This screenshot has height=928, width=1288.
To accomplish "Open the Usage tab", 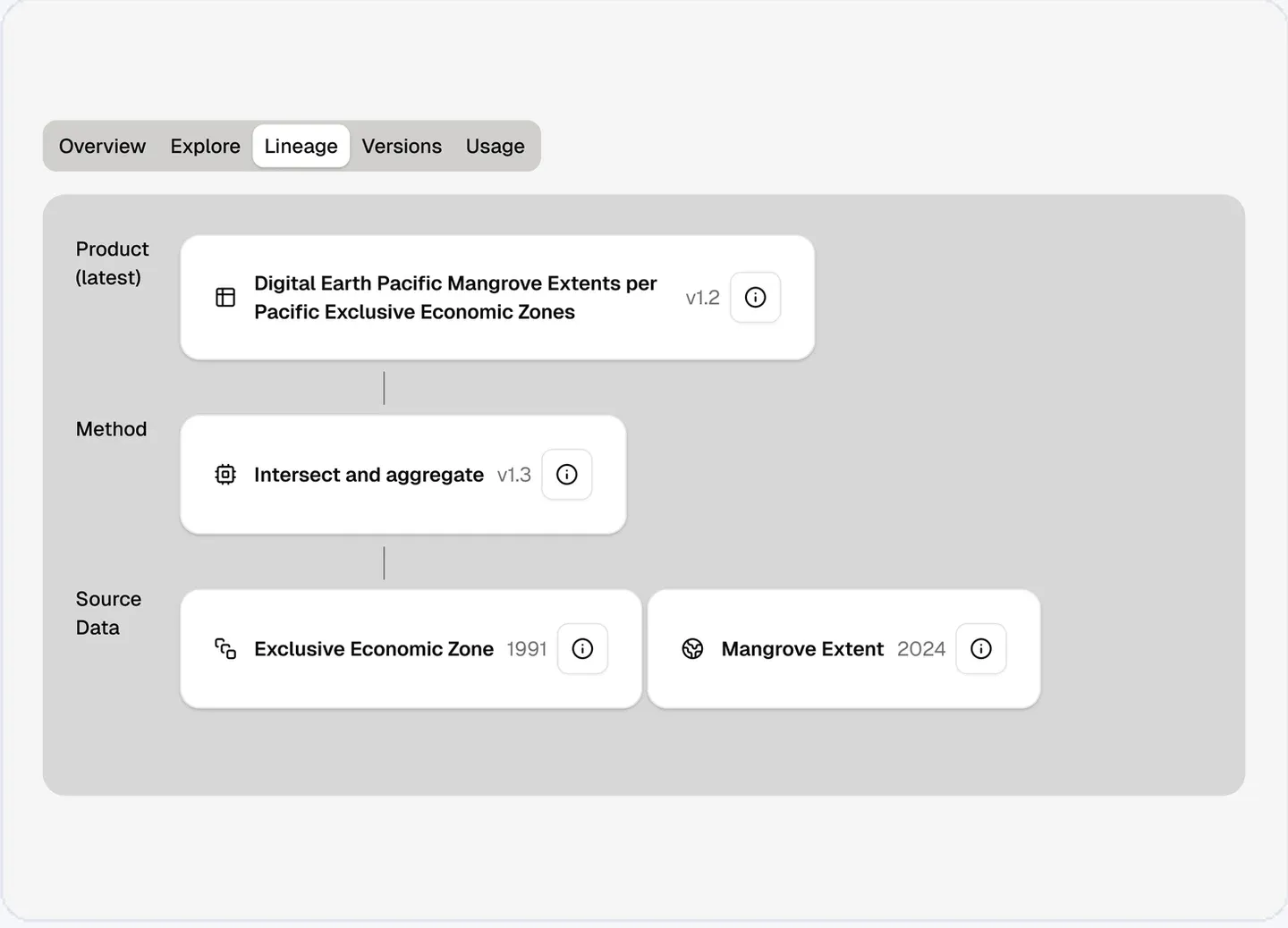I will tap(495, 146).
